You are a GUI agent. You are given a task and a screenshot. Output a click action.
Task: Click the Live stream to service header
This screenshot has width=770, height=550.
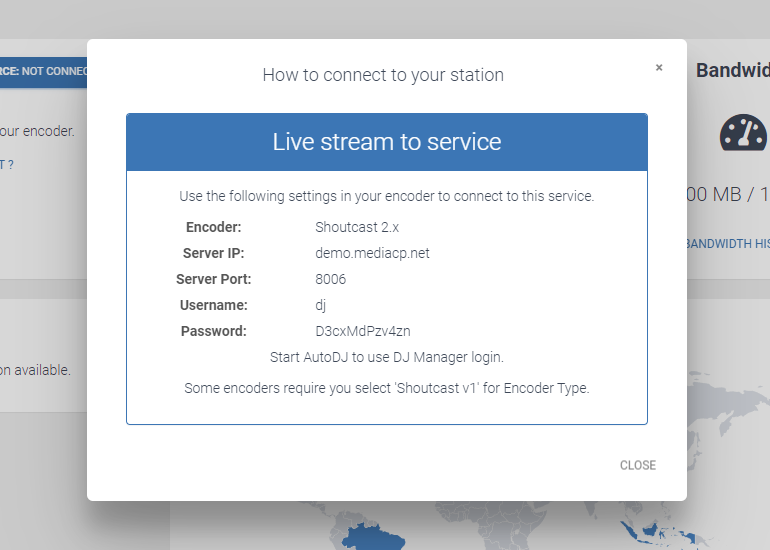pos(387,142)
